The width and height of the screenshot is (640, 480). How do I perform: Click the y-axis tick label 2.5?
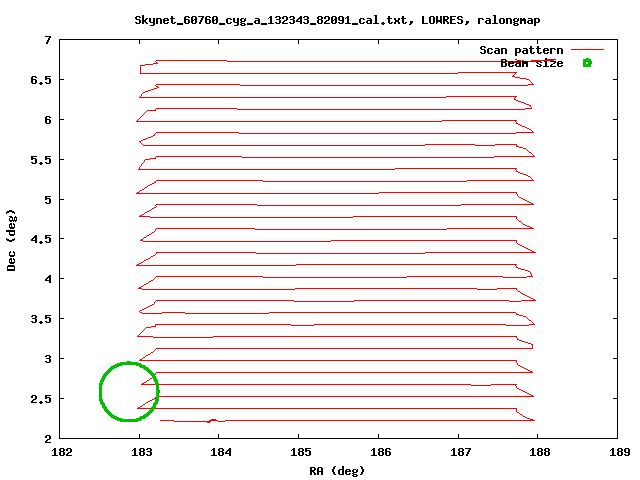(41, 399)
